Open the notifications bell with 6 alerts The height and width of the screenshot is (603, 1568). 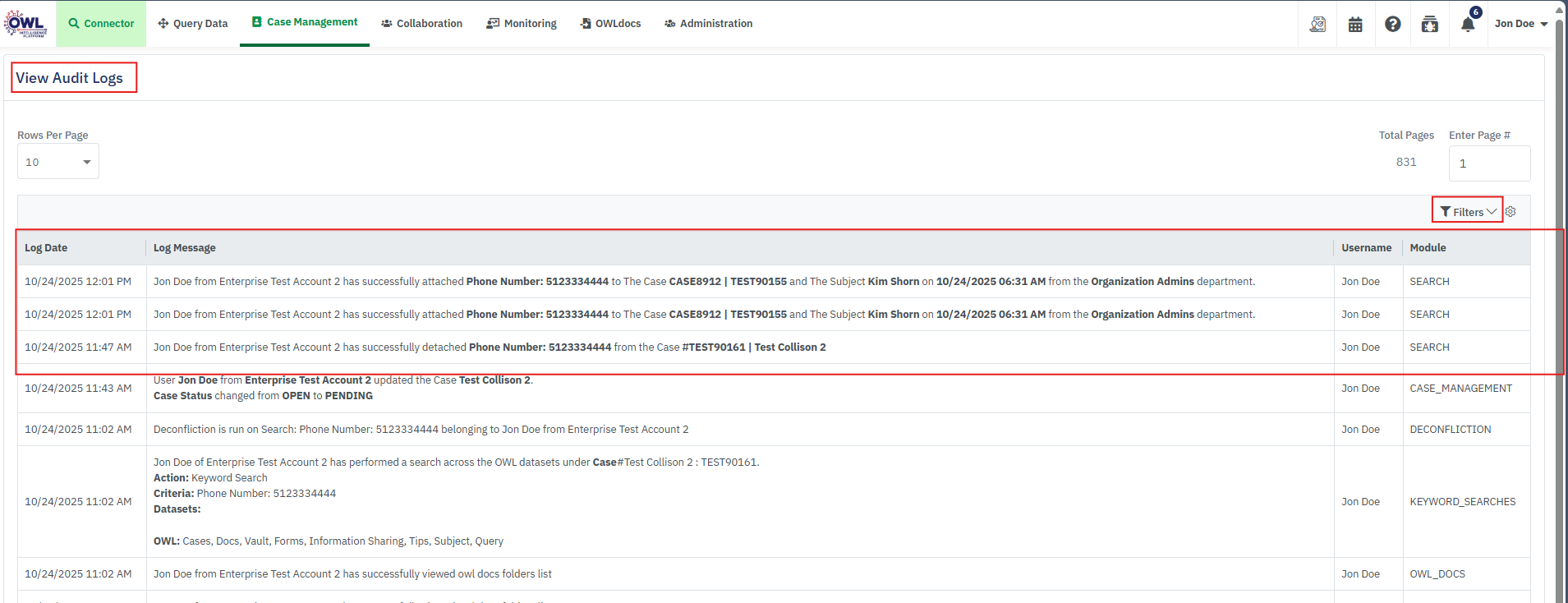tap(1468, 24)
